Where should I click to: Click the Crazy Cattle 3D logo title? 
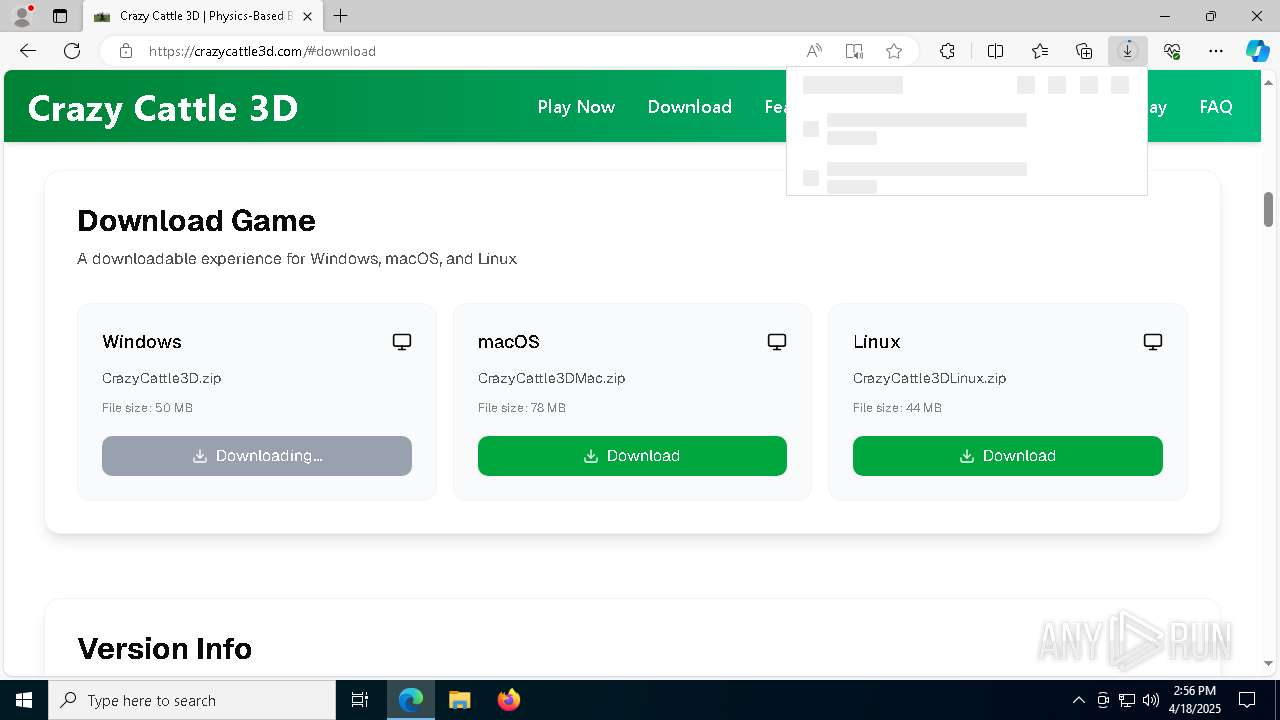pyautogui.click(x=163, y=108)
